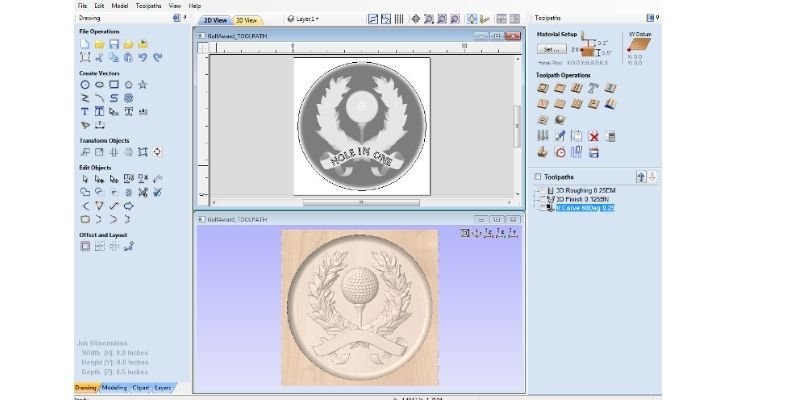The height and width of the screenshot is (400, 800).
Task: Select the Draw Polygon tool
Action: click(x=129, y=85)
